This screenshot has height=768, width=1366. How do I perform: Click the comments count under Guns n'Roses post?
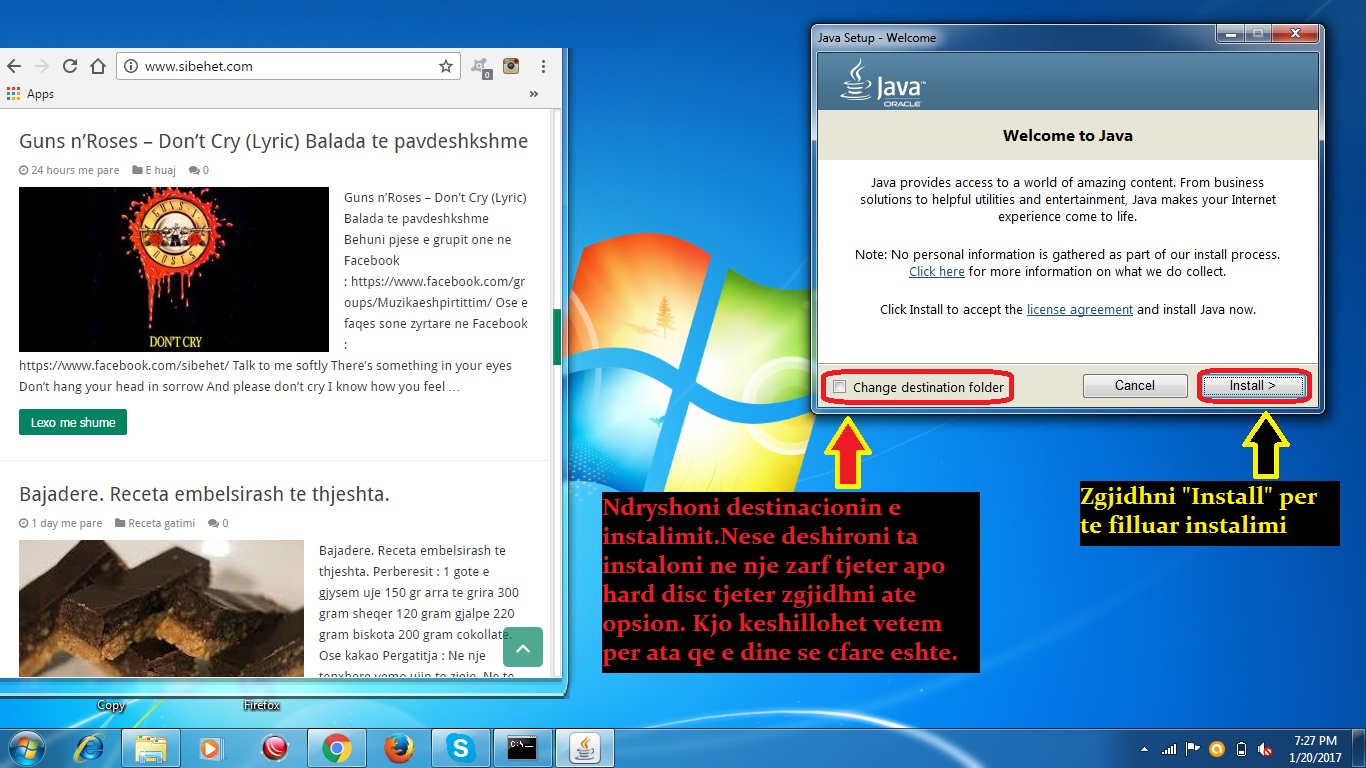tap(198, 170)
